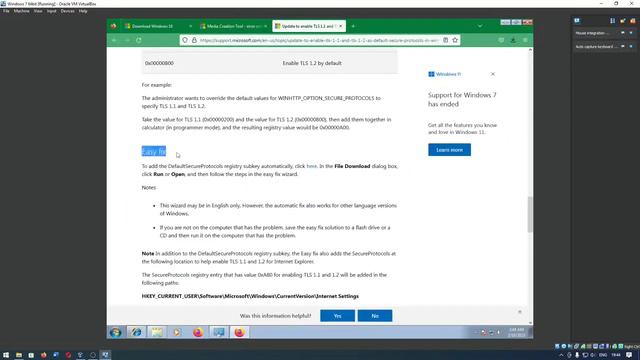
Task: Close the Windows 11 promo panel
Action: coord(493,74)
